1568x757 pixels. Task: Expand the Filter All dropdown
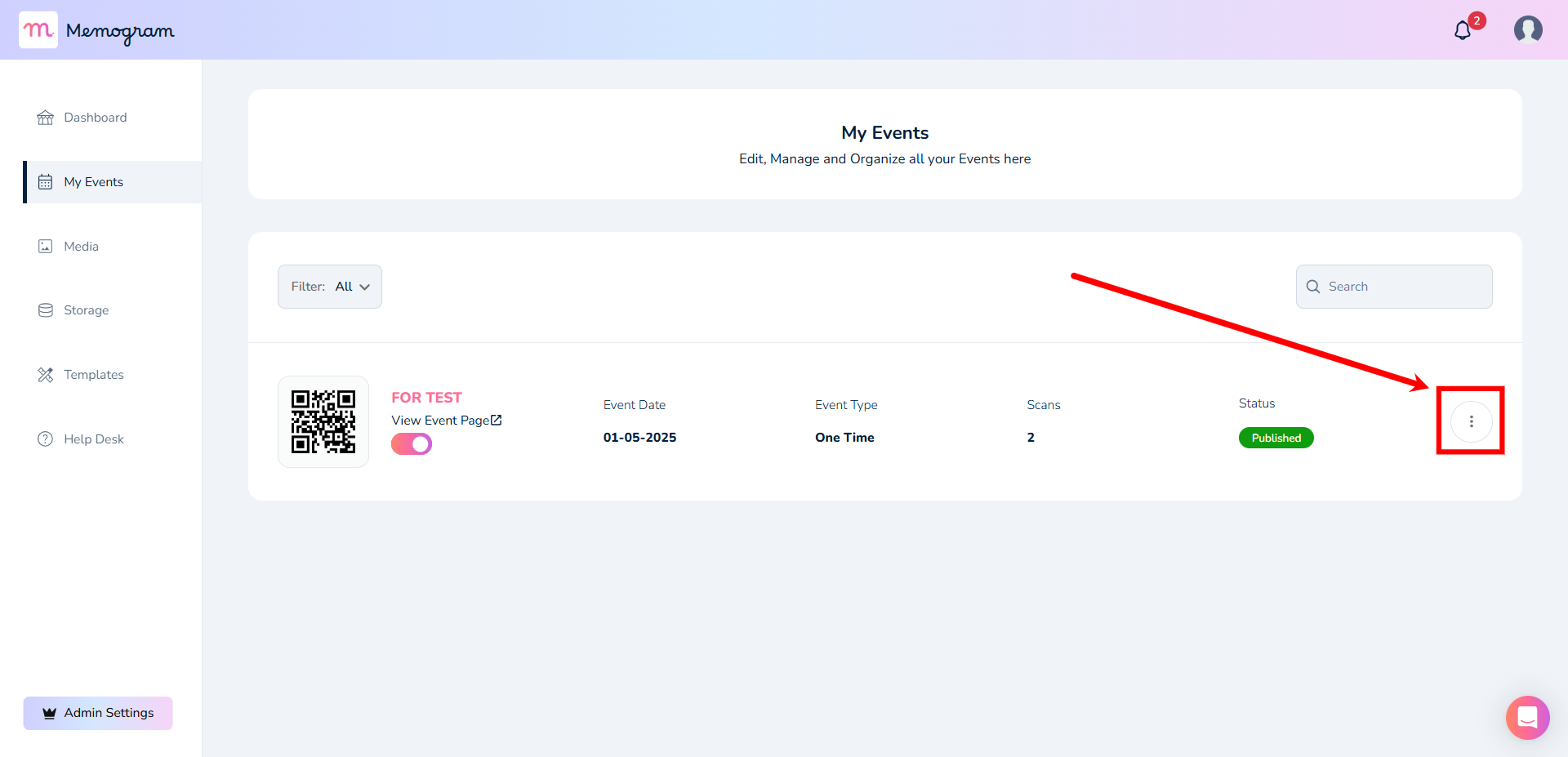[330, 287]
